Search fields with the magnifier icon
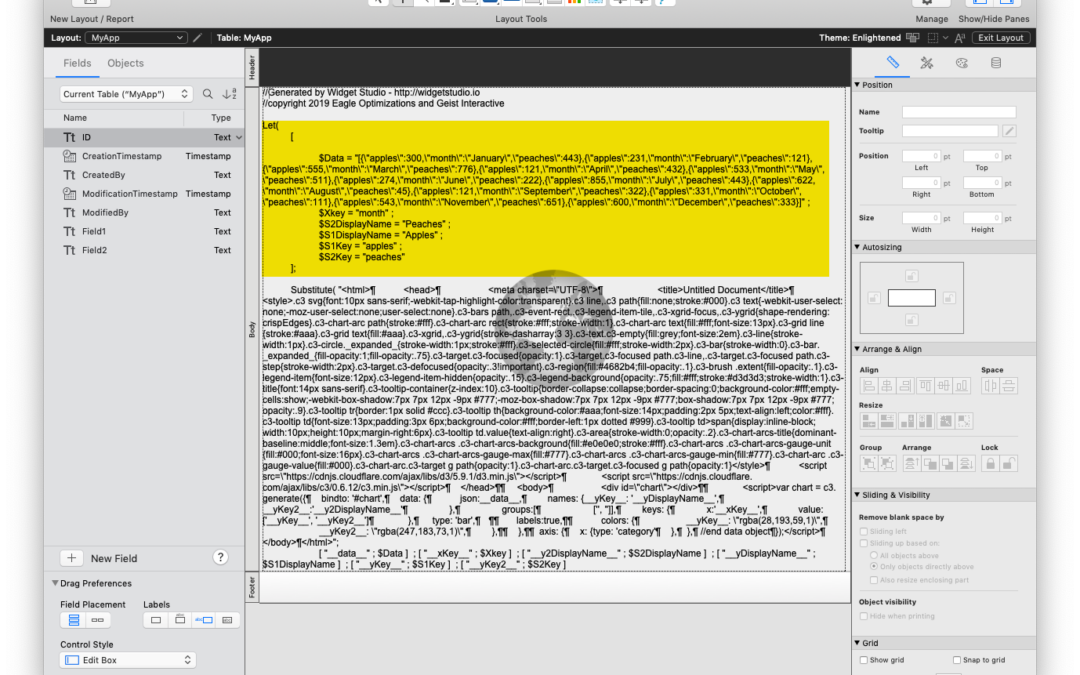Screen dimensions: 1080x675 (207, 94)
